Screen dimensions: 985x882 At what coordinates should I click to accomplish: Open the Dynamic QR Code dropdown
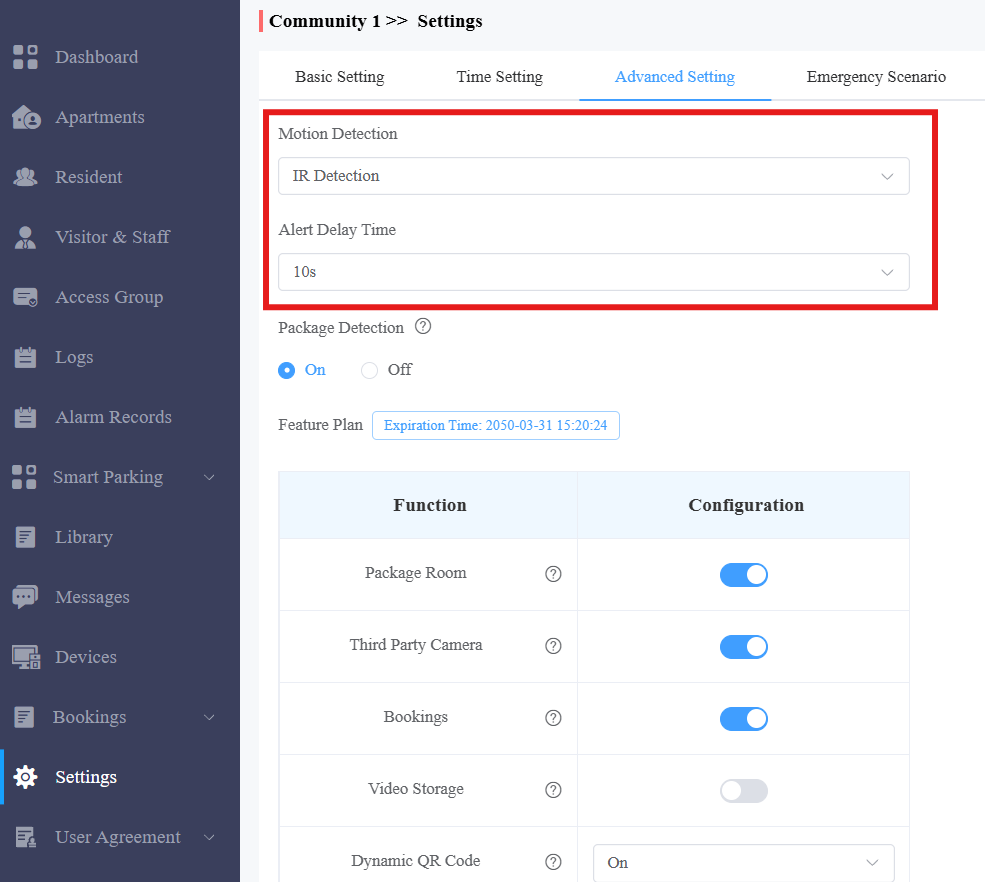point(744,863)
